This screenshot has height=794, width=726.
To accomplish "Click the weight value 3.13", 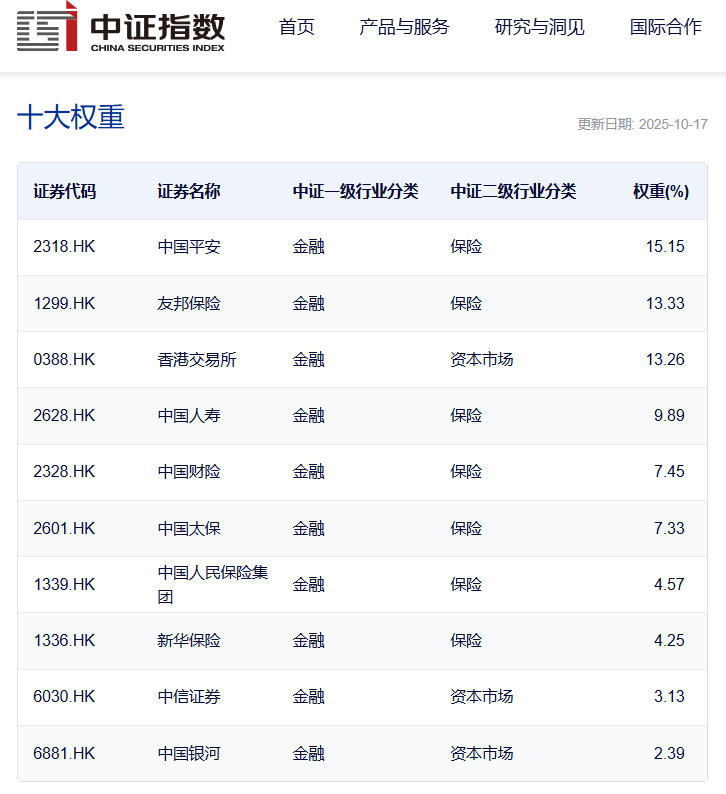I will coord(669,697).
